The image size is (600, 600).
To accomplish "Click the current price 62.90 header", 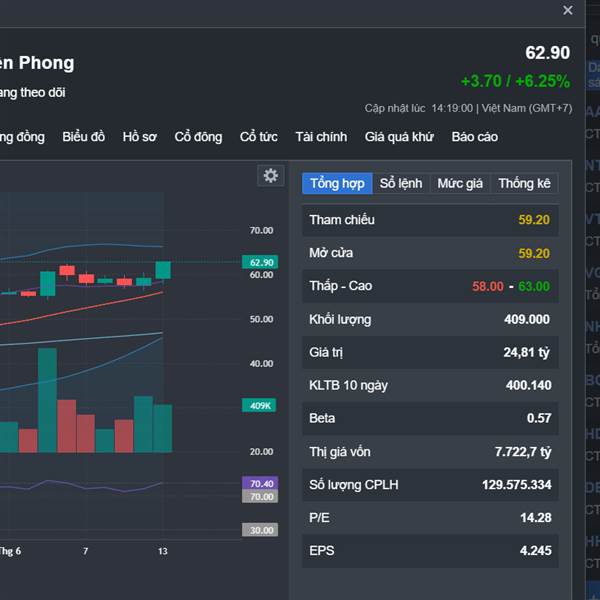I will click(x=547, y=52).
